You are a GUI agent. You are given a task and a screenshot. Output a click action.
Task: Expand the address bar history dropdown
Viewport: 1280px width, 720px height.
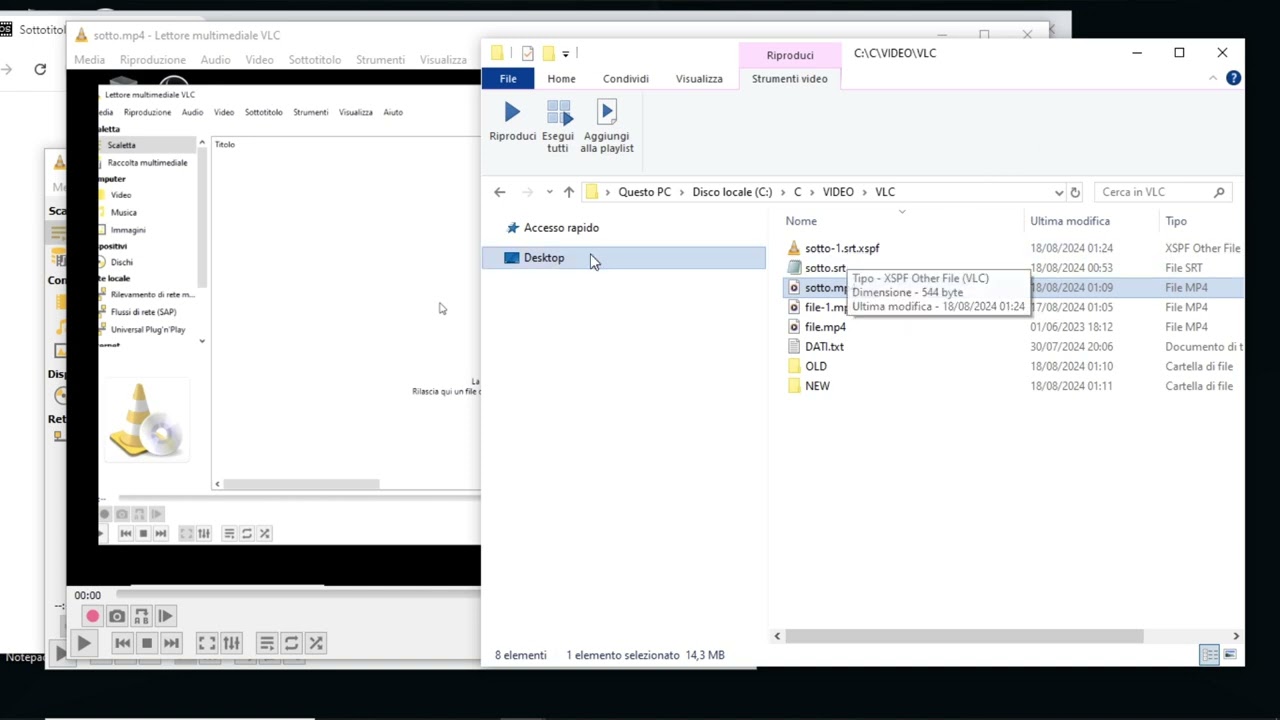[1058, 192]
